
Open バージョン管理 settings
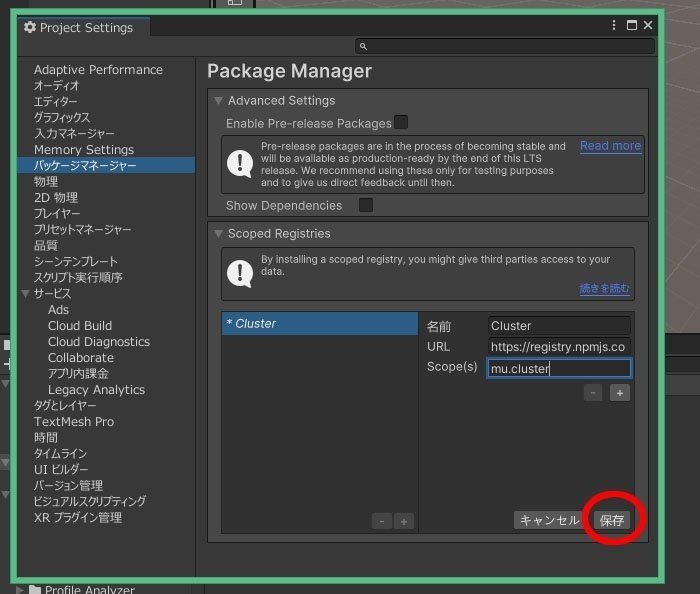68,486
